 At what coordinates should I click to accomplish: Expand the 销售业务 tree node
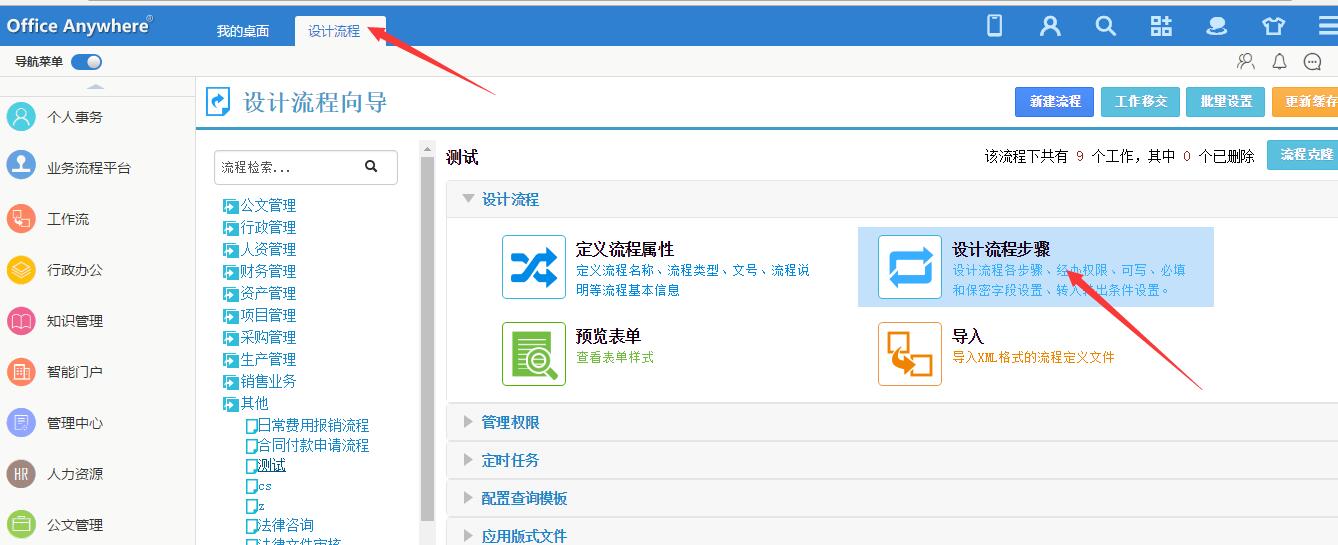[231, 382]
